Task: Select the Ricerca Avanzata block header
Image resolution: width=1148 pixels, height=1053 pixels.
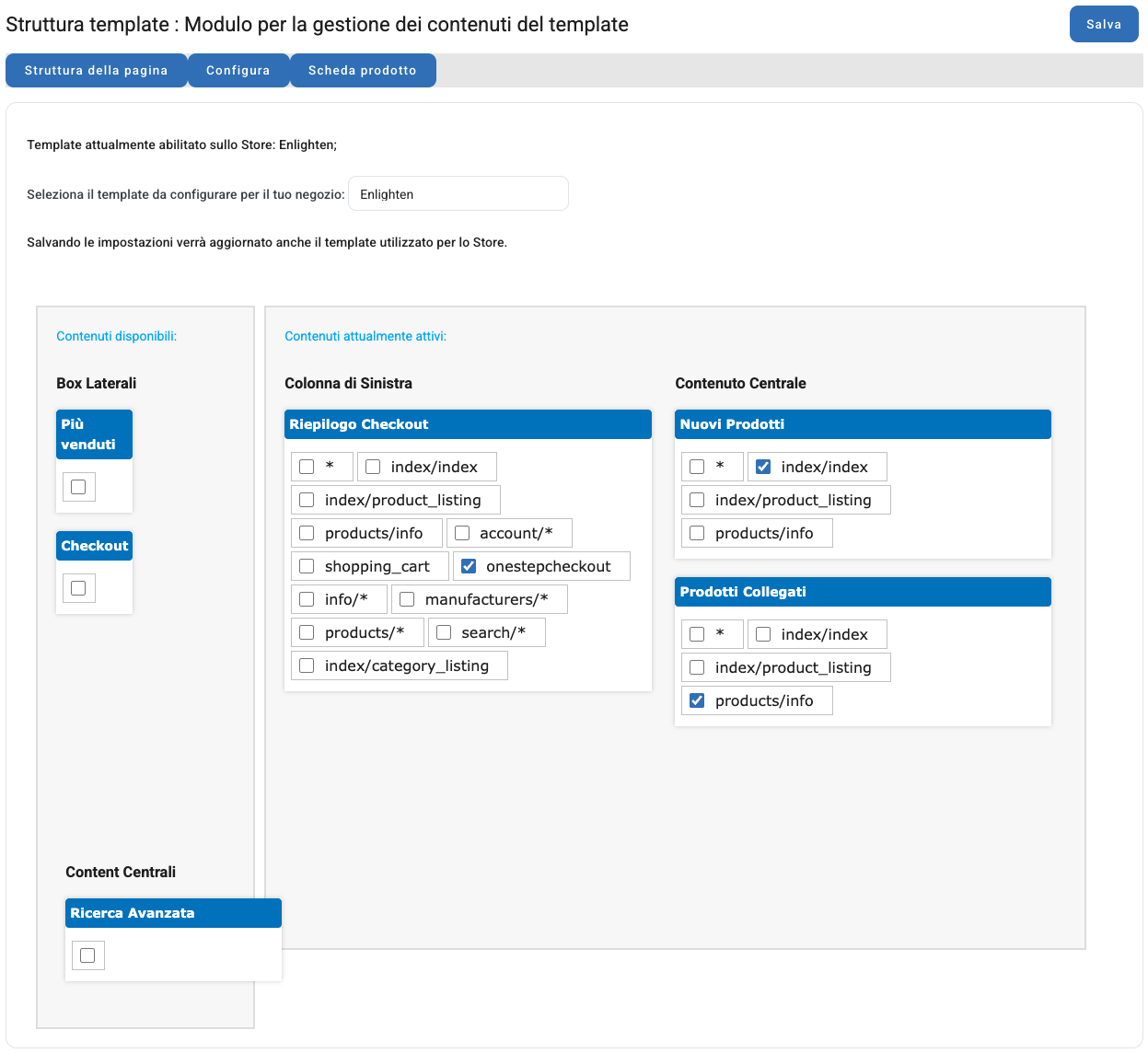Action: [173, 913]
